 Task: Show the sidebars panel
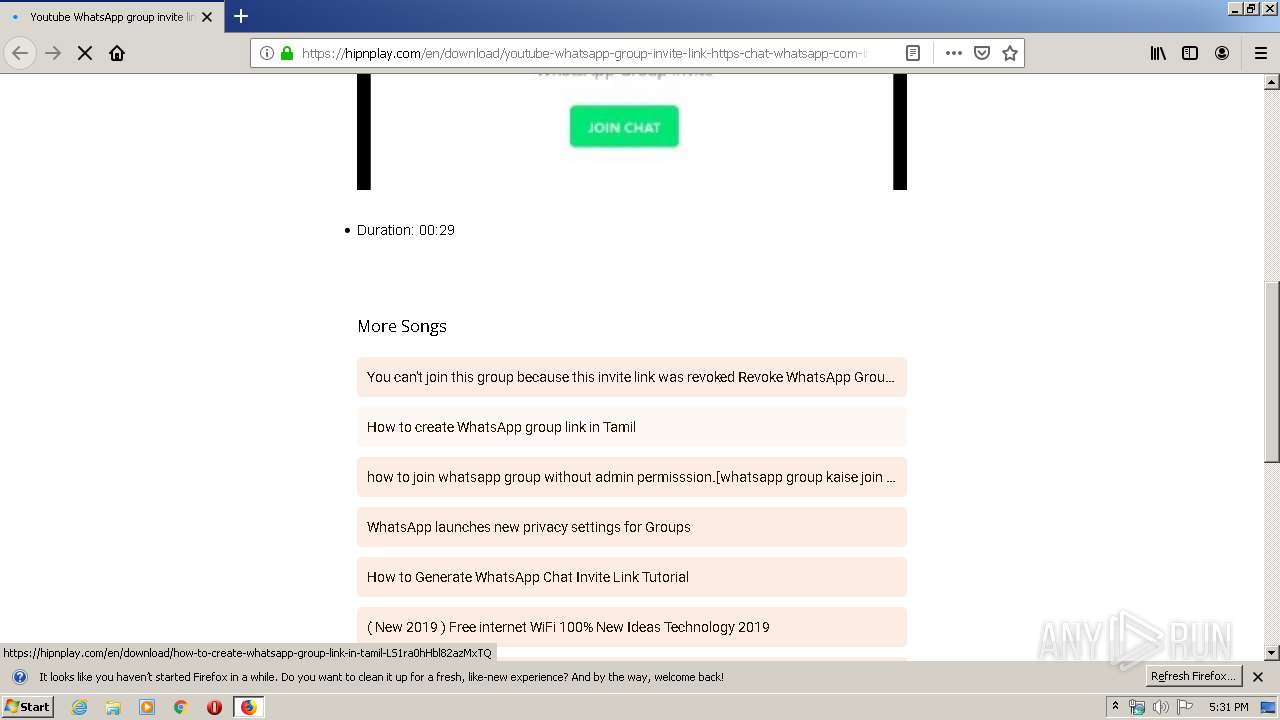point(1190,53)
